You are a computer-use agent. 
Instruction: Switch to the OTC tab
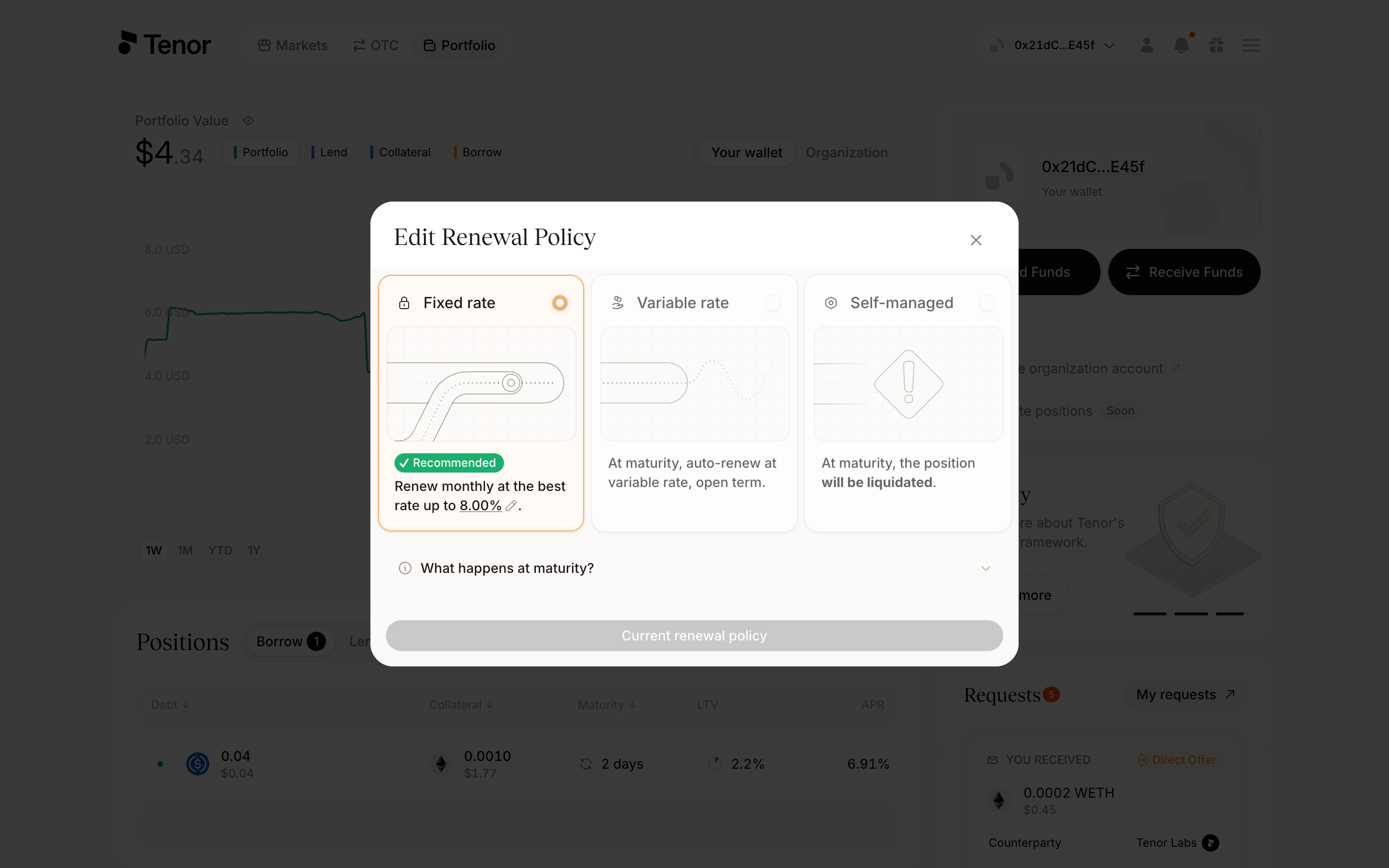click(375, 45)
